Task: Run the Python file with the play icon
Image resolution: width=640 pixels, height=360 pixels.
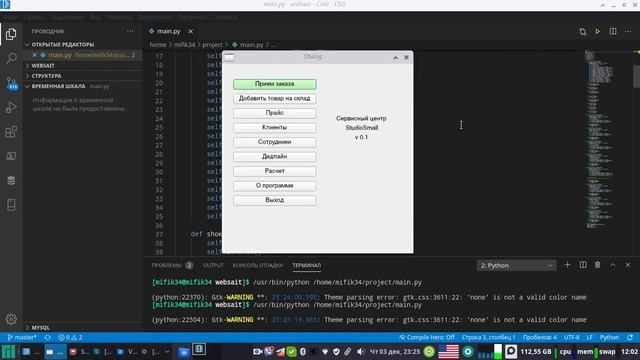Action: point(598,31)
